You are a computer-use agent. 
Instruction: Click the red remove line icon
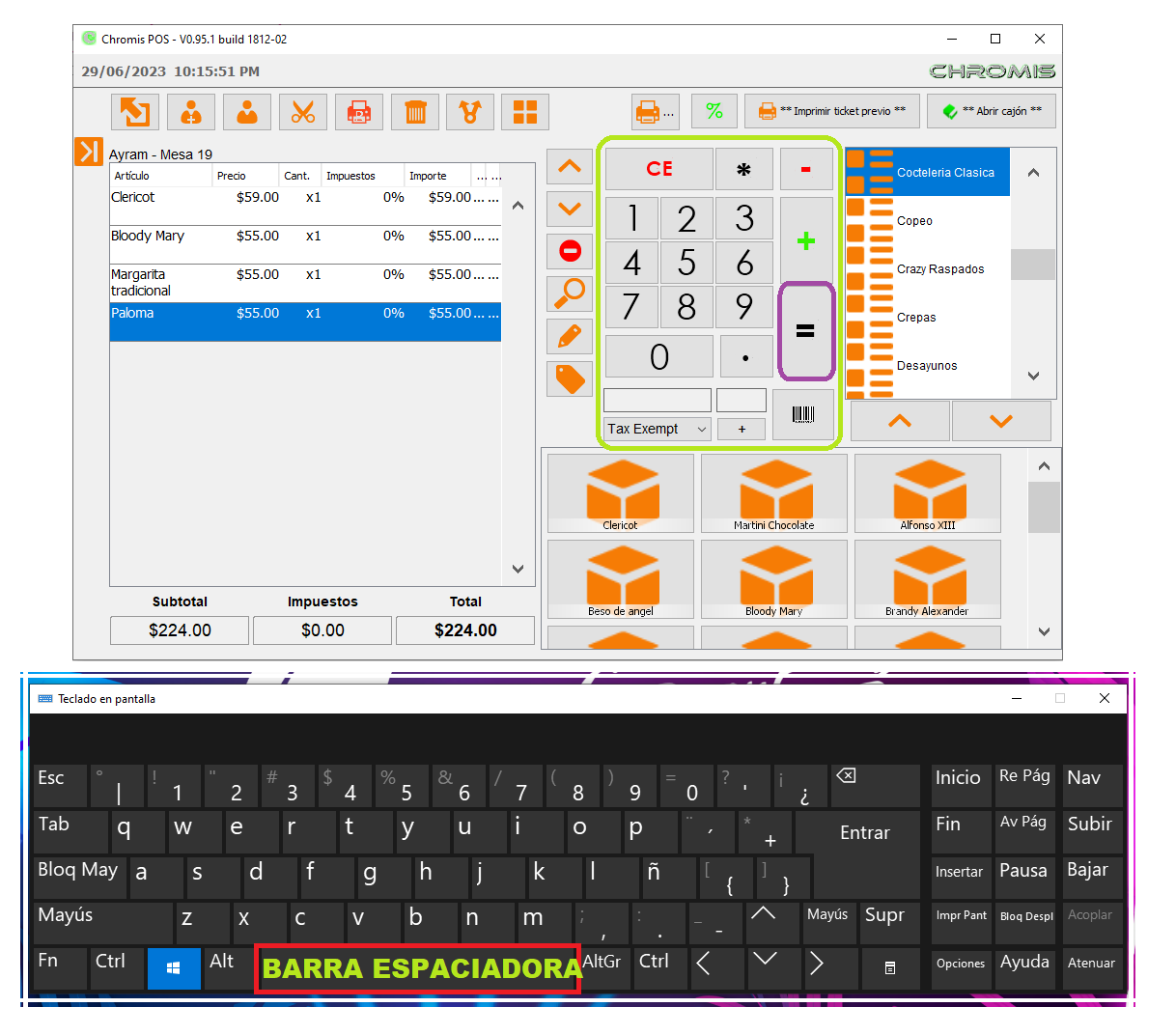click(570, 251)
